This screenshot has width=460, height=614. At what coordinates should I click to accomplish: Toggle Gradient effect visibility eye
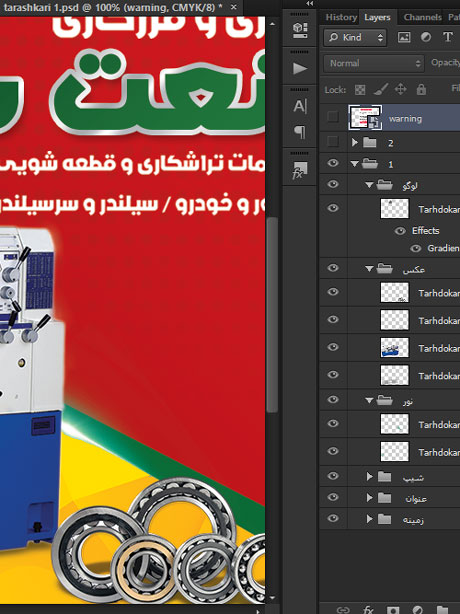(416, 248)
